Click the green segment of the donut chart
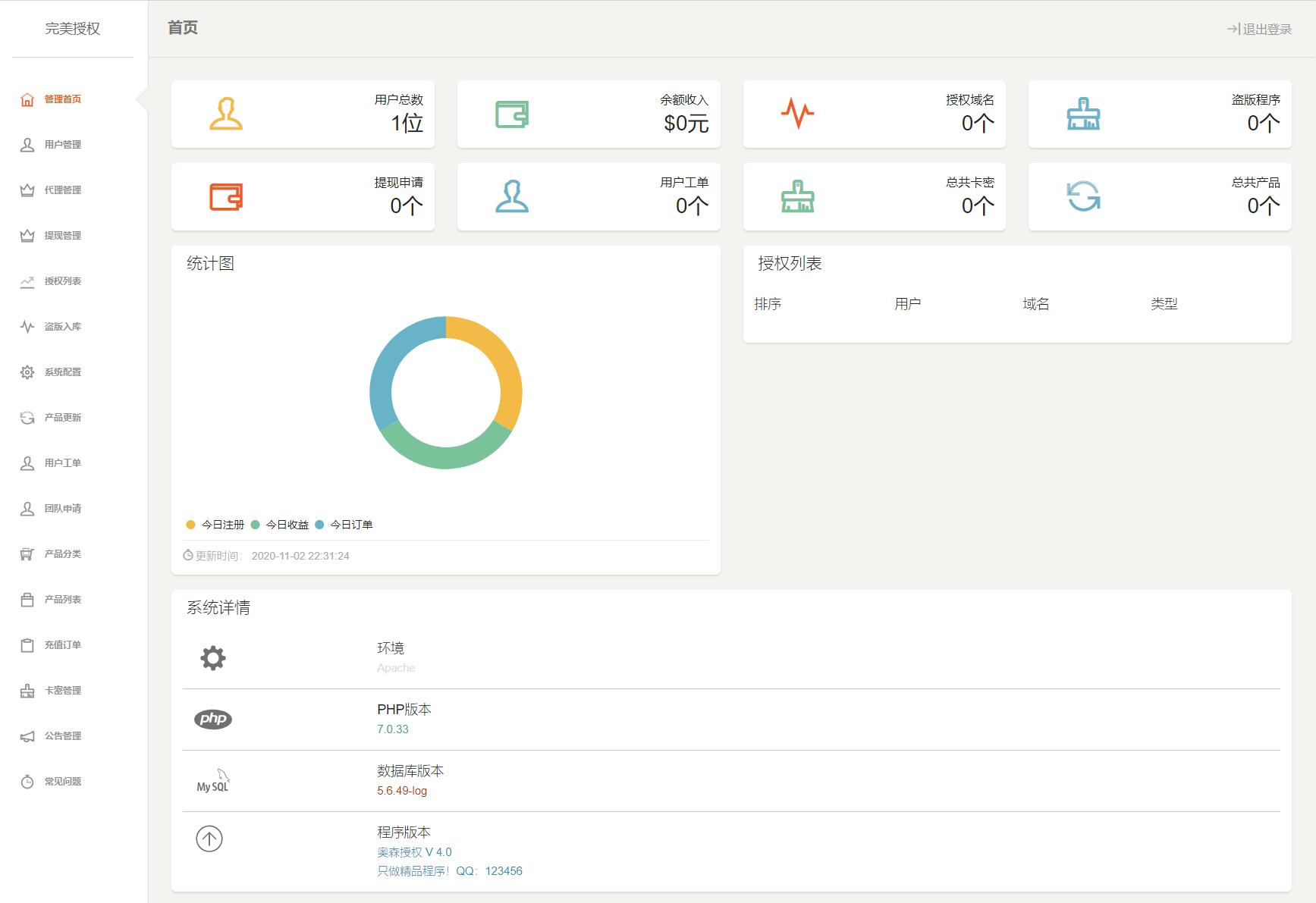Viewport: 1316px width, 903px height. (x=446, y=456)
